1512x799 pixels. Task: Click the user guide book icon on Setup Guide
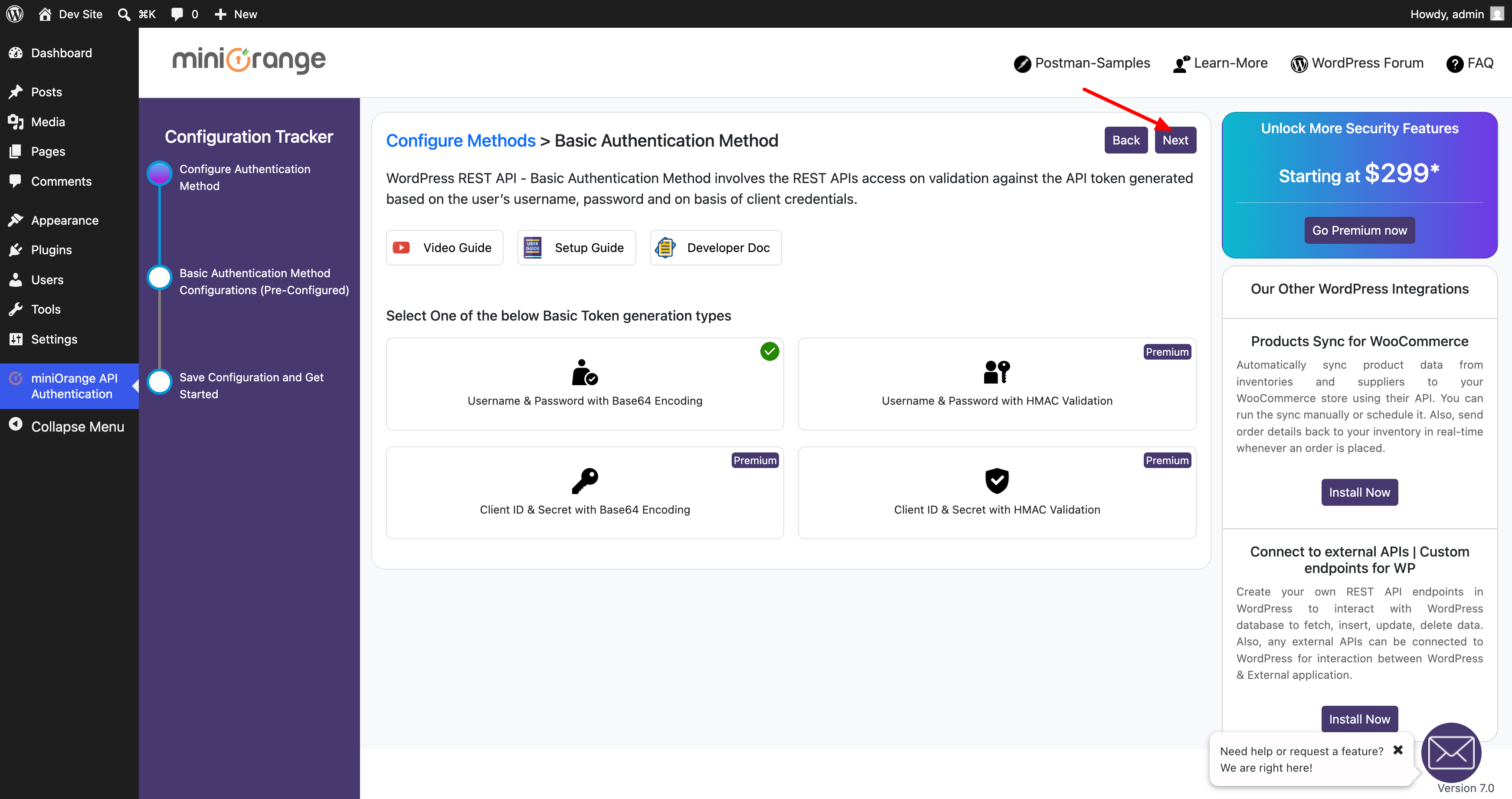click(x=532, y=248)
